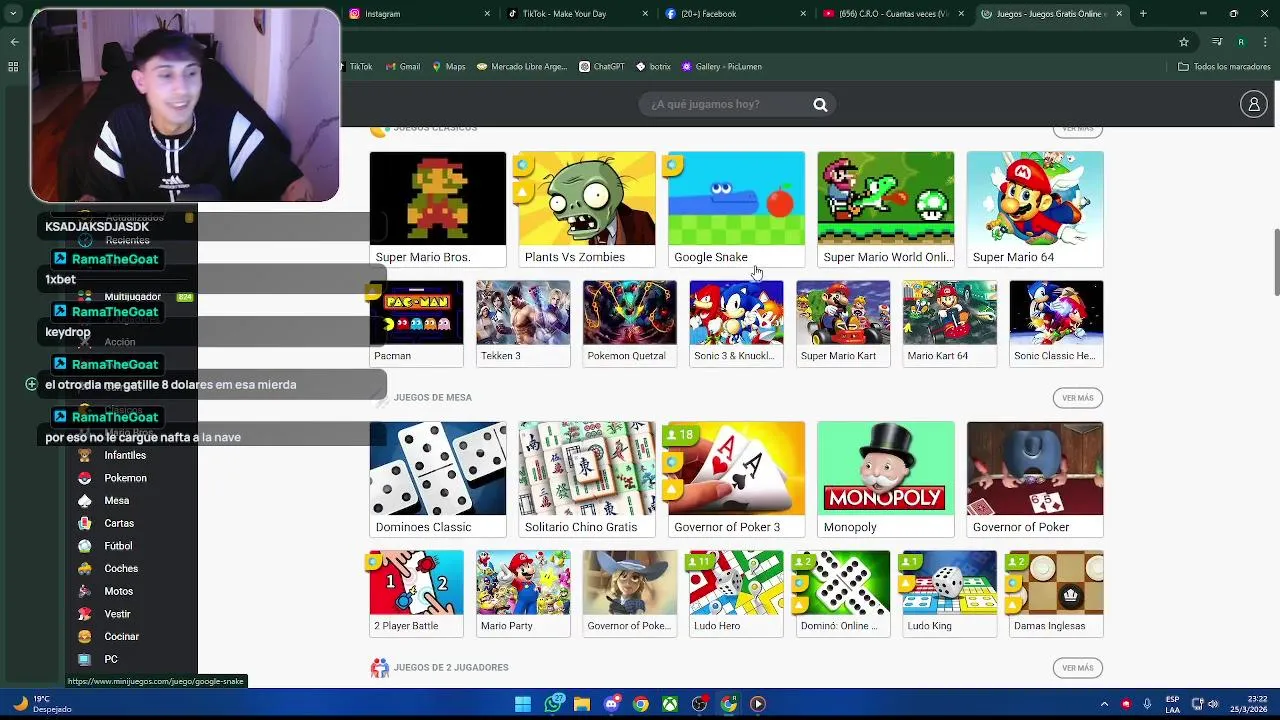This screenshot has width=1280, height=720.
Task: Open the Mario Kart 64 game
Action: click(x=950, y=323)
